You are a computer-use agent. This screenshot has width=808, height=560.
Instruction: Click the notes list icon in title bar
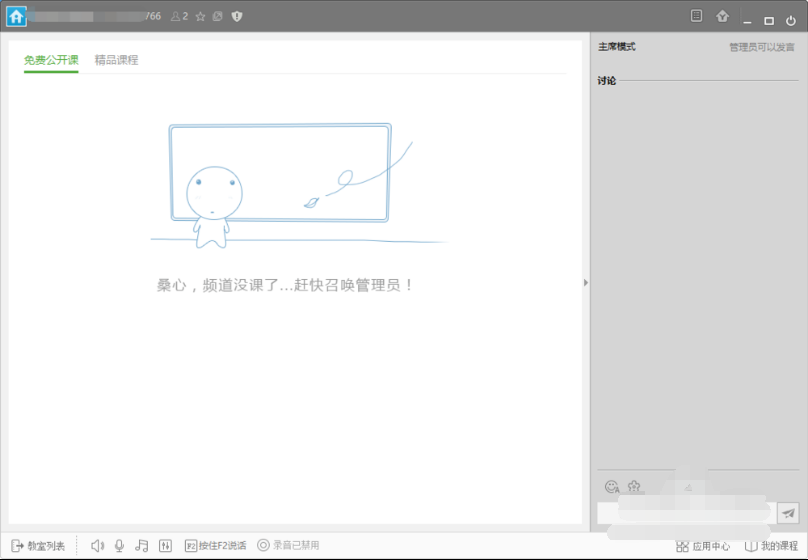pos(697,17)
